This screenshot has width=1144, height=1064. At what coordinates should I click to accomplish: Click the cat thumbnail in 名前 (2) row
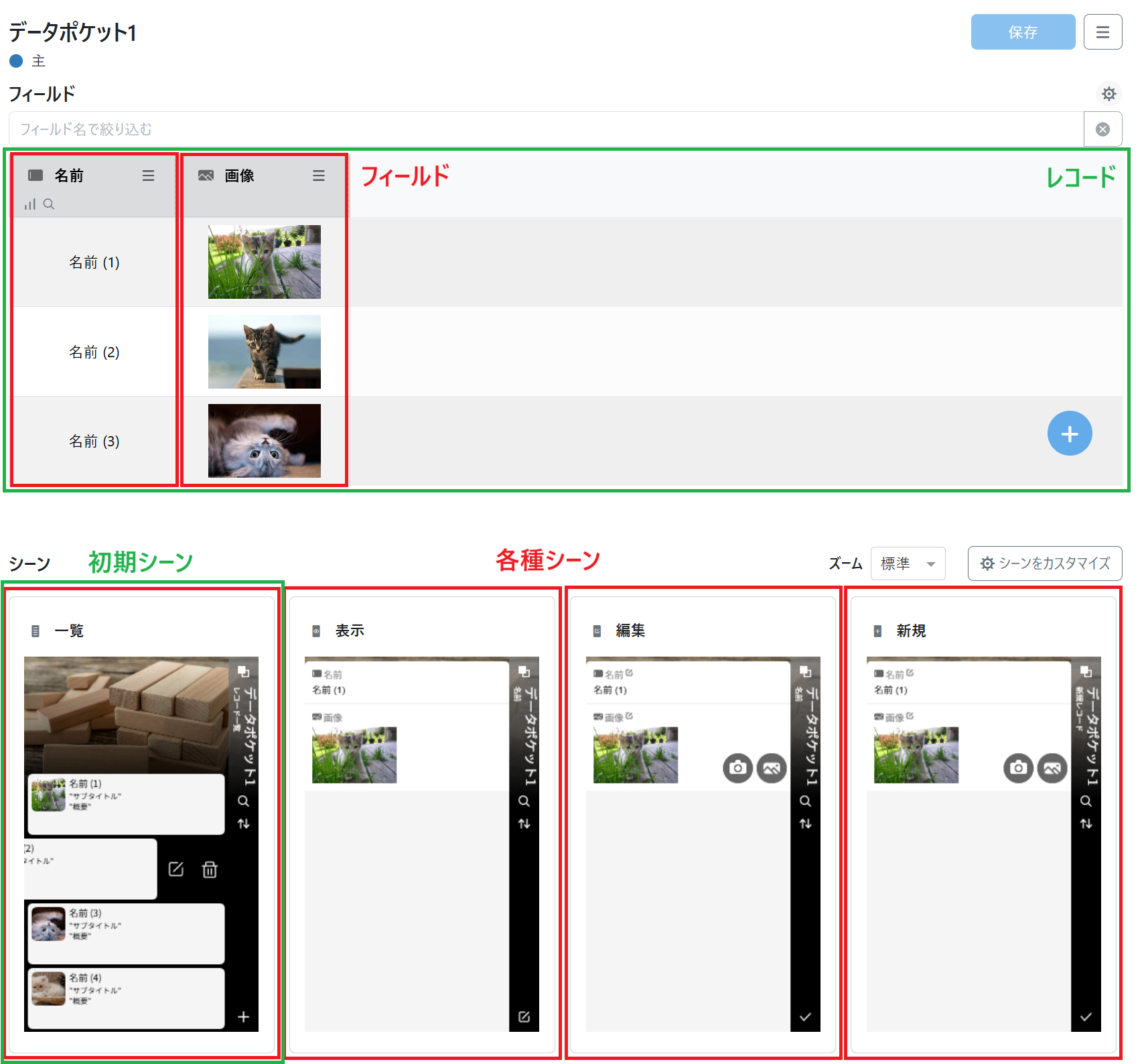pyautogui.click(x=264, y=352)
